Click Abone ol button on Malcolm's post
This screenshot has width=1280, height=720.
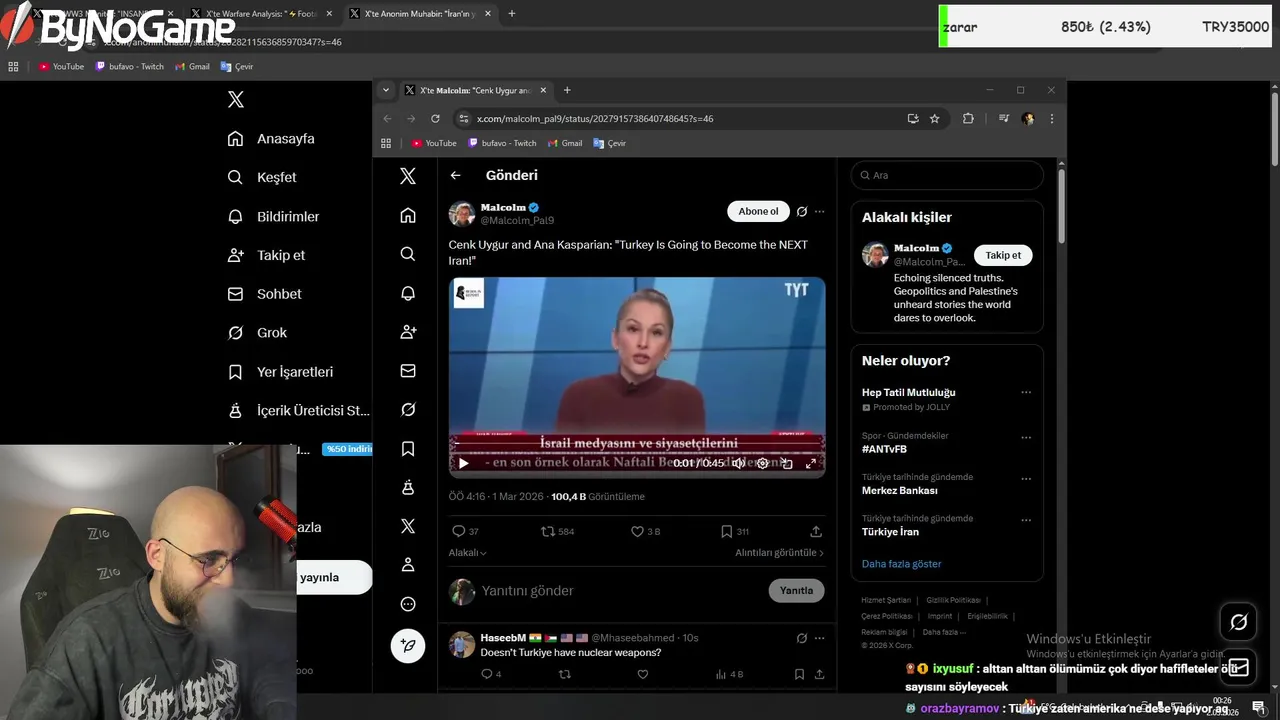point(758,212)
